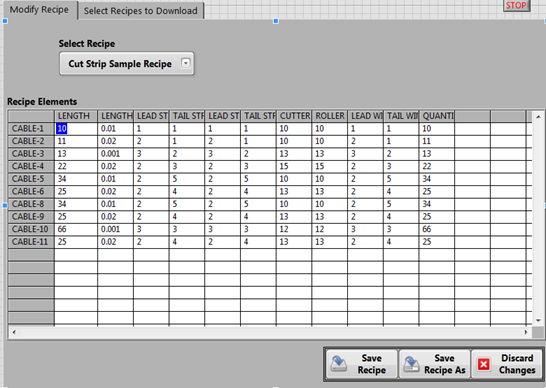Viewport: 546px width, 388px height.
Task: Click LENGTH value 34 in CABLE-8 row
Action: (76, 204)
